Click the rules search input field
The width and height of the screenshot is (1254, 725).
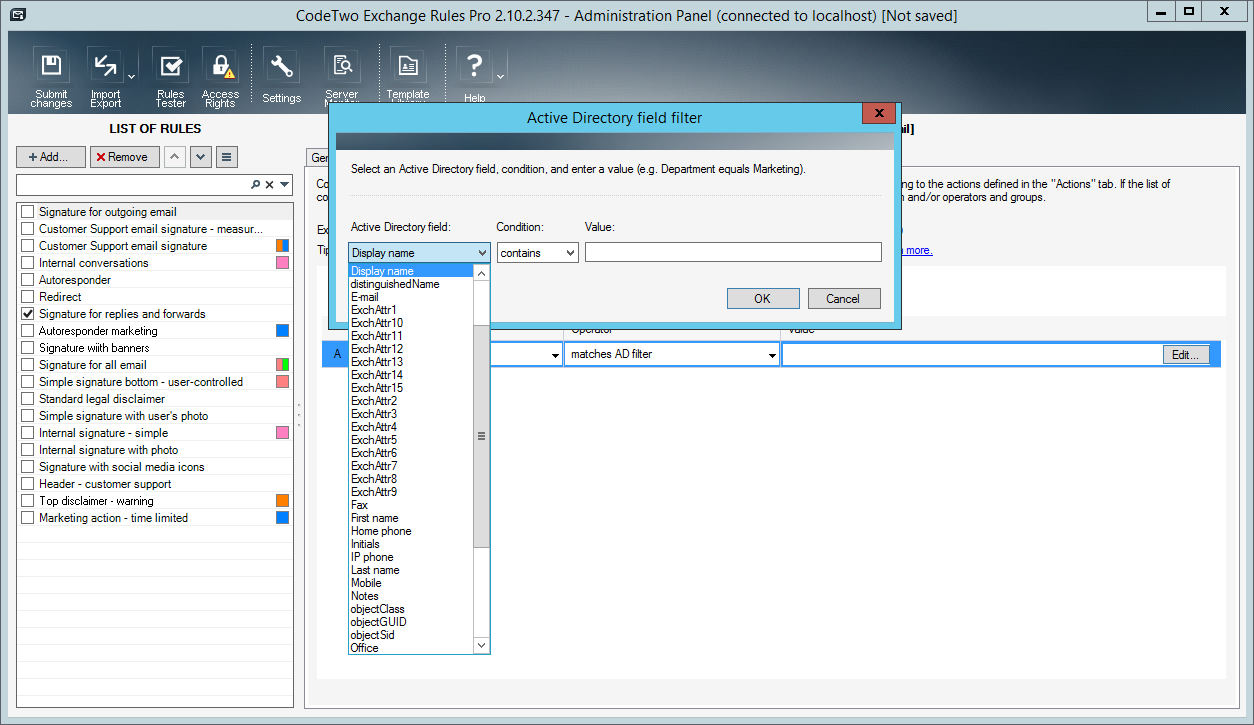pyautogui.click(x=133, y=185)
